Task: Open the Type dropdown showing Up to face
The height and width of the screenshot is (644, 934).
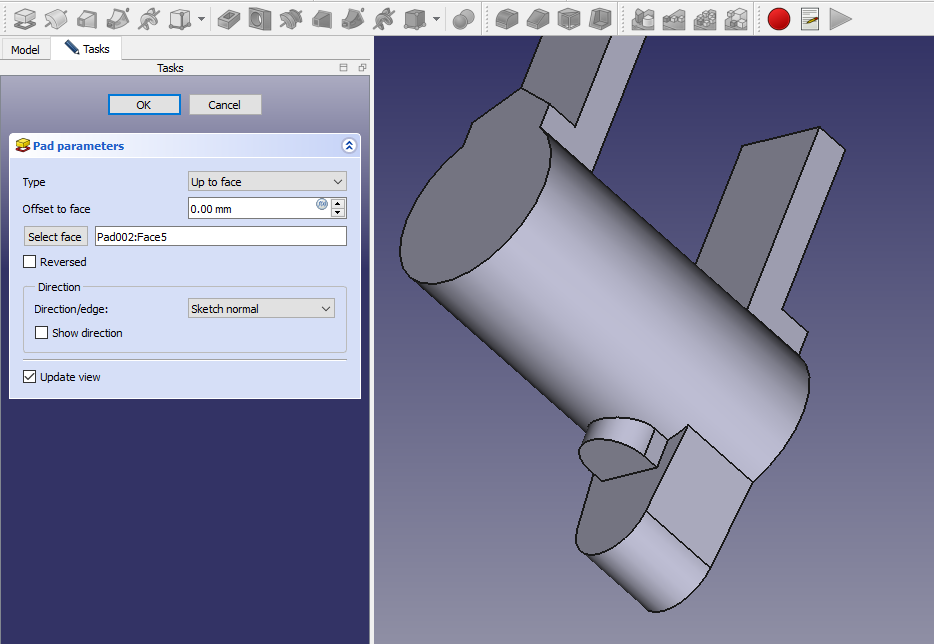Action: (x=267, y=182)
